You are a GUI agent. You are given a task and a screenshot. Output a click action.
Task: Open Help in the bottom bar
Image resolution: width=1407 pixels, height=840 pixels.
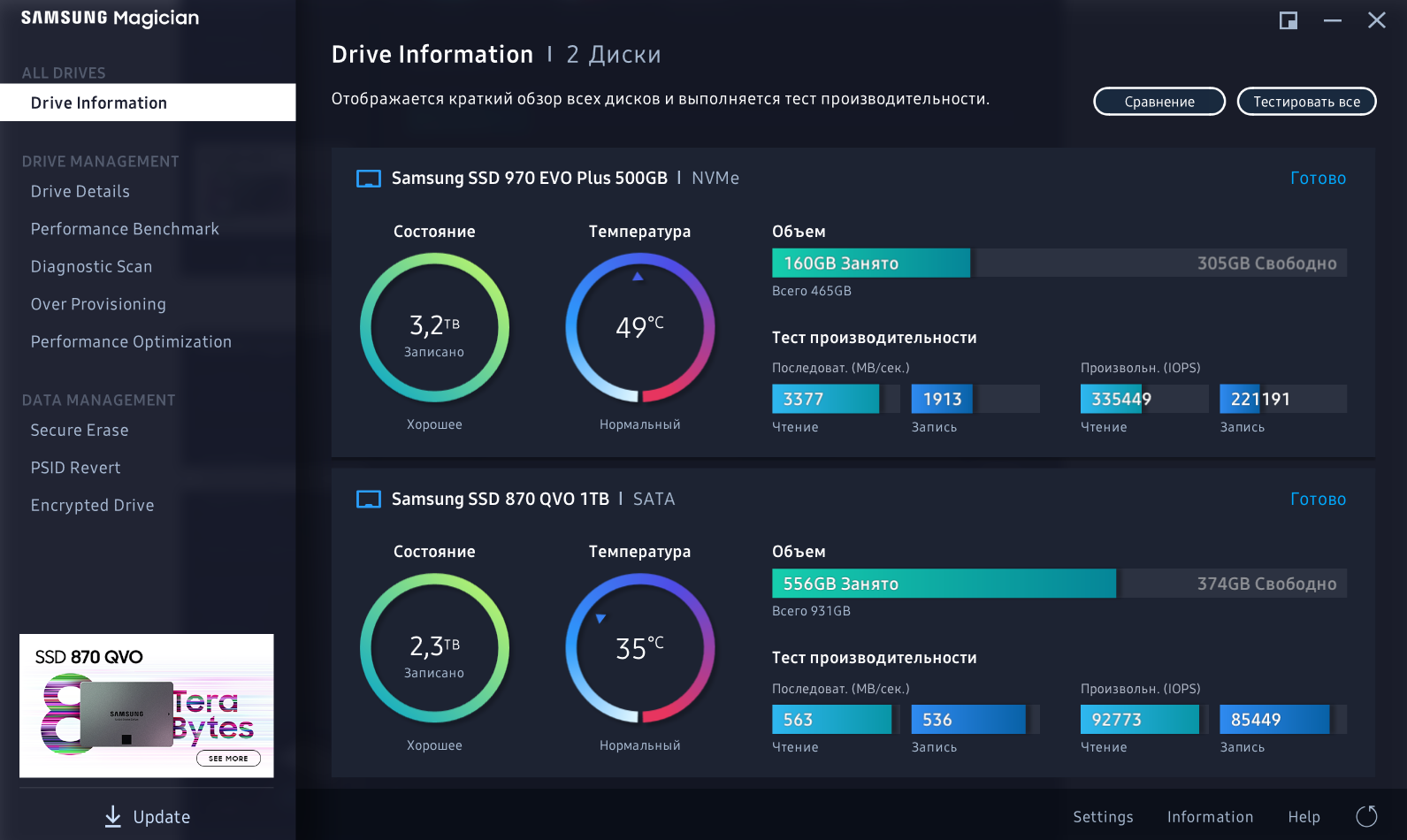coord(1304,817)
